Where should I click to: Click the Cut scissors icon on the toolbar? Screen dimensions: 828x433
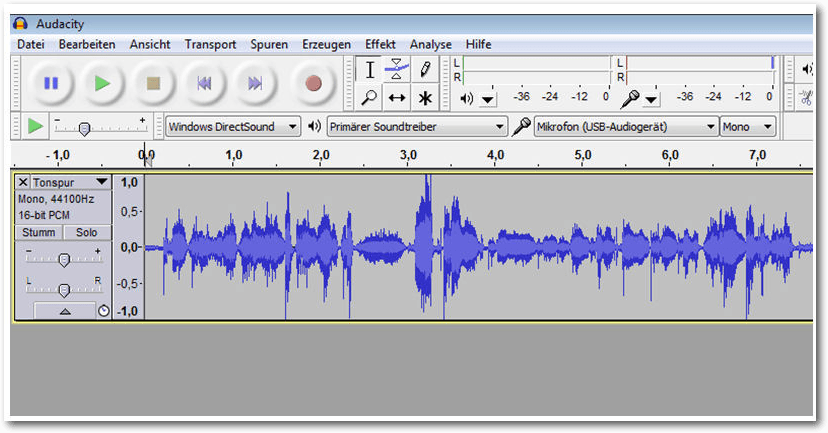point(806,98)
